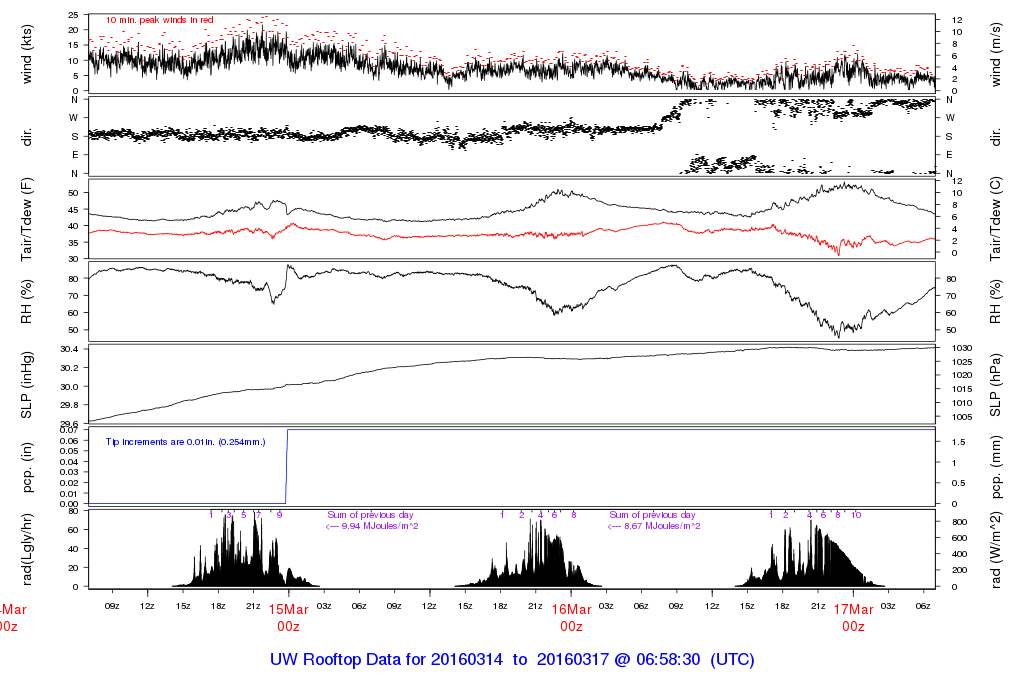Click the '16Mar 00z' date marker
Screen dimensions: 1024x700
click(x=571, y=618)
